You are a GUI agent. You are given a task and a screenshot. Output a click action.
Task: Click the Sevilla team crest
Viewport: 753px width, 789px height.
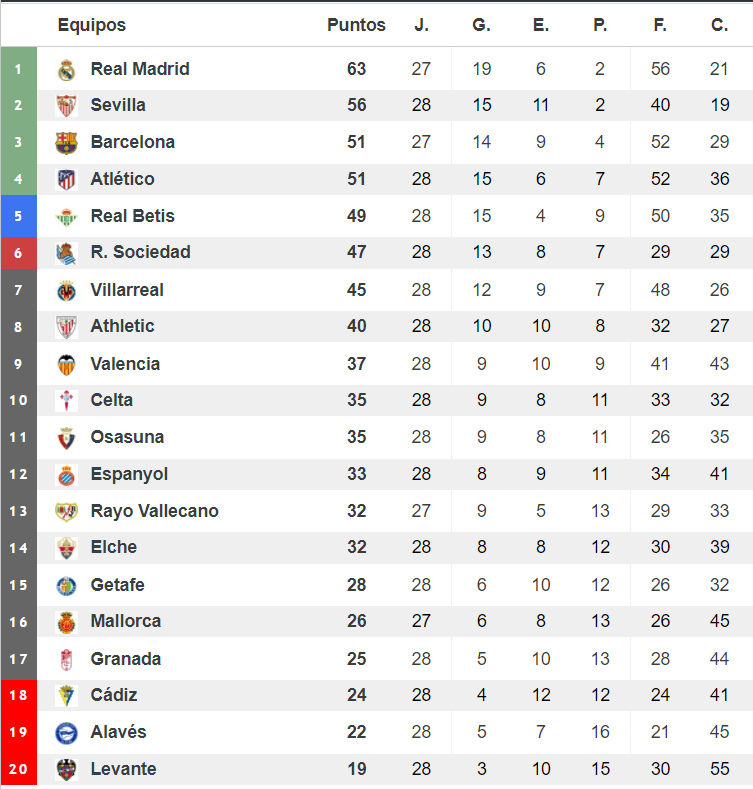tap(66, 106)
